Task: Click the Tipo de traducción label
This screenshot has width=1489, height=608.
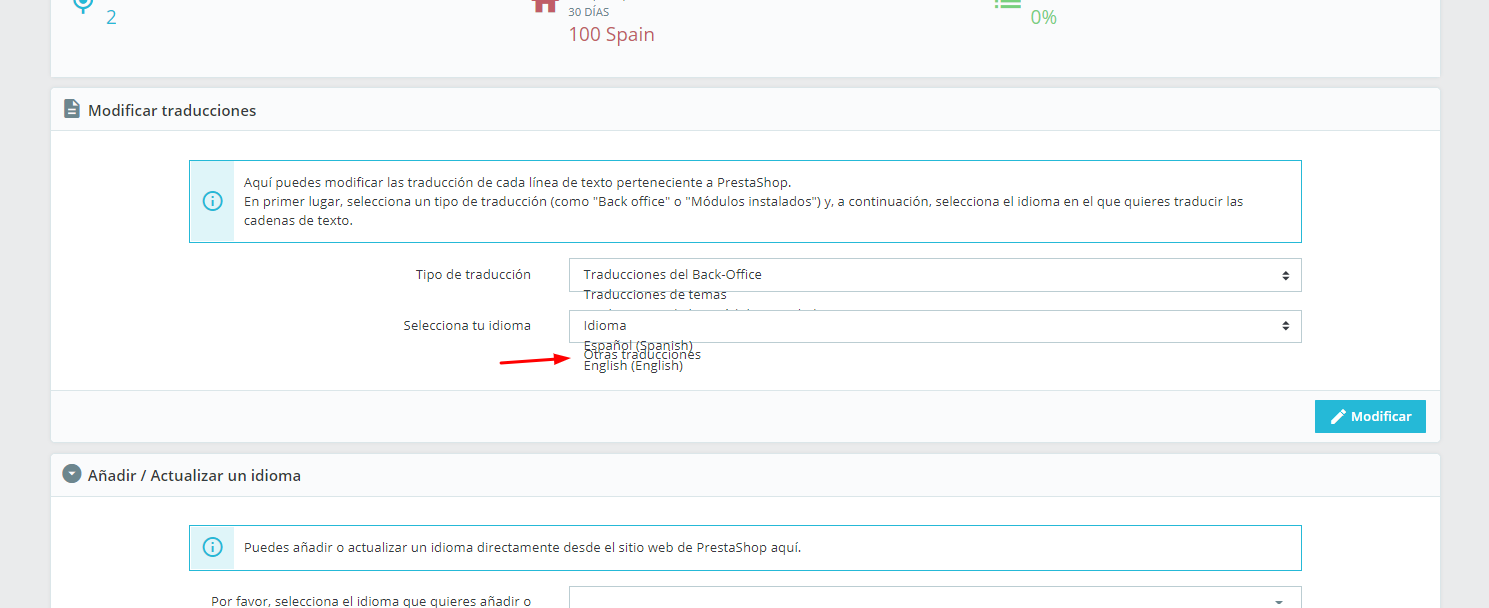Action: click(x=473, y=274)
